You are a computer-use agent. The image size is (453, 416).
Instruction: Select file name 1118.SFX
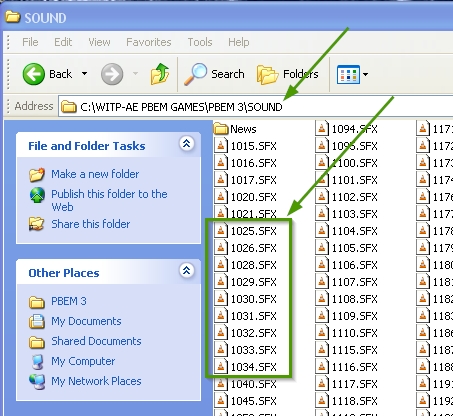pos(354,401)
